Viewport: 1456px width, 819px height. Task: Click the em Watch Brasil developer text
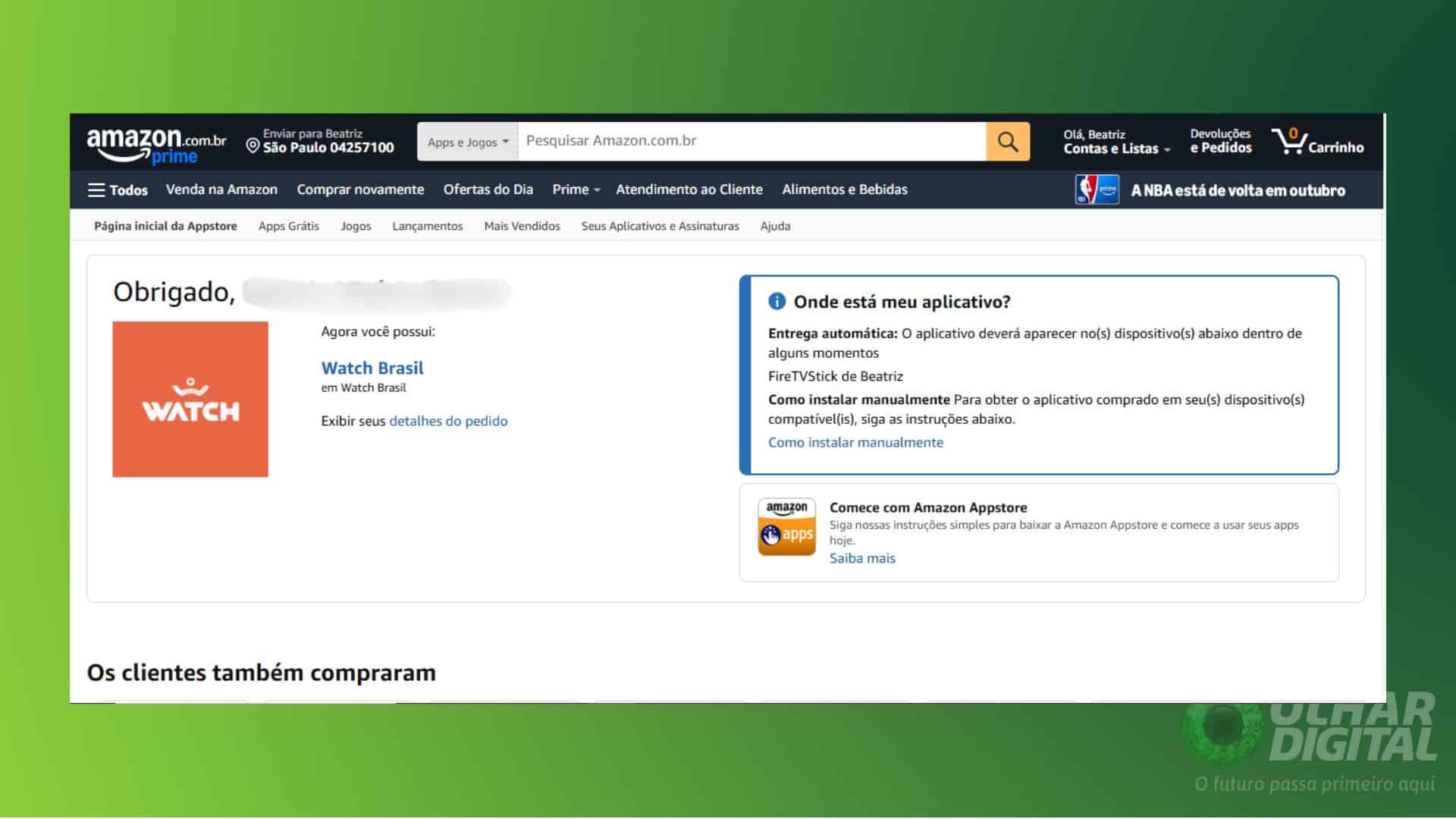click(363, 388)
